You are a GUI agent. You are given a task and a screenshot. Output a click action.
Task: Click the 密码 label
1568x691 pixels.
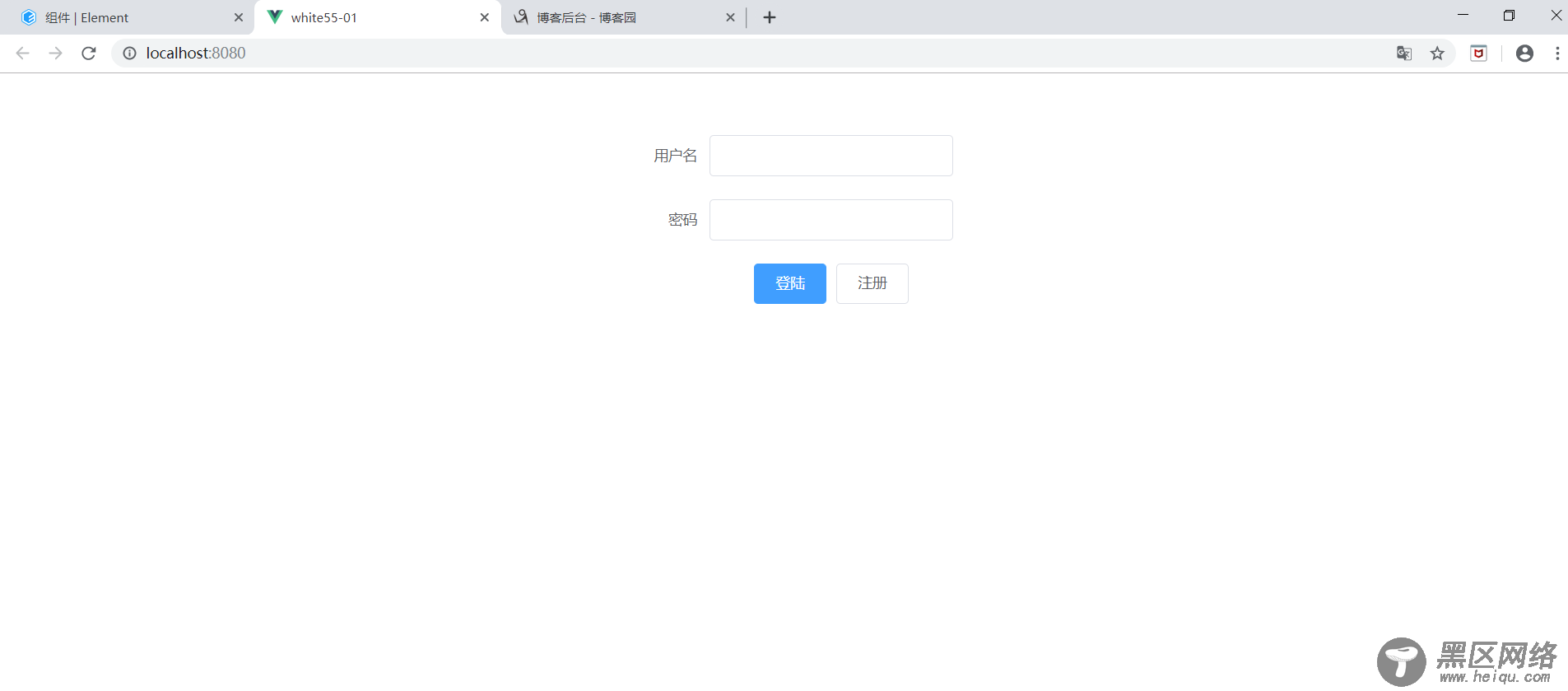click(x=683, y=220)
